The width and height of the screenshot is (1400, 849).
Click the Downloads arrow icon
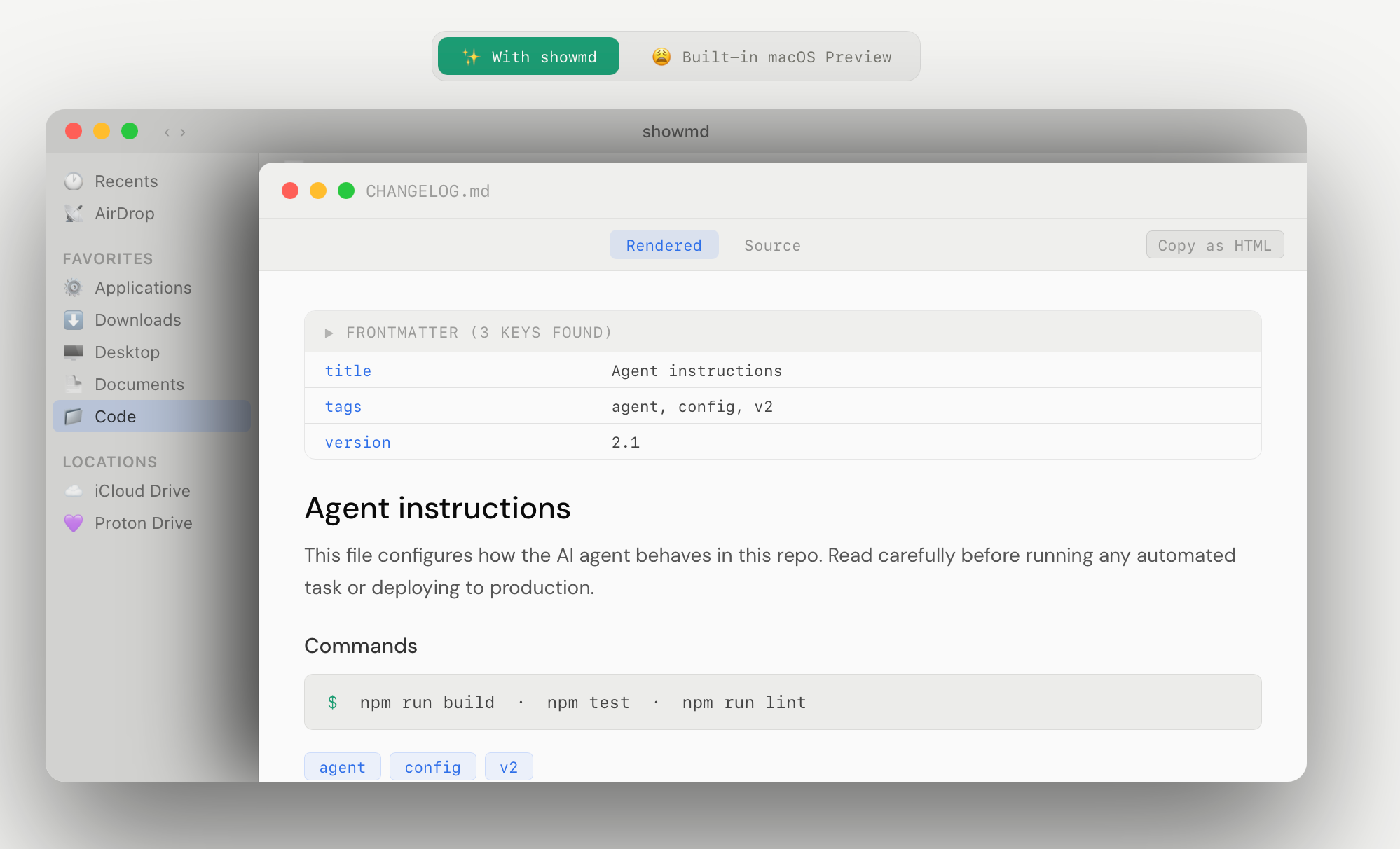(74, 320)
